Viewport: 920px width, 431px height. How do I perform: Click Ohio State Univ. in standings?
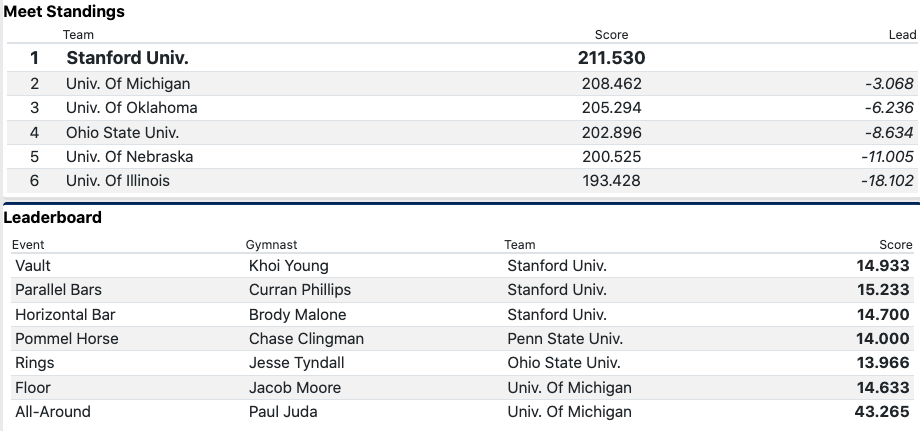pyautogui.click(x=123, y=132)
